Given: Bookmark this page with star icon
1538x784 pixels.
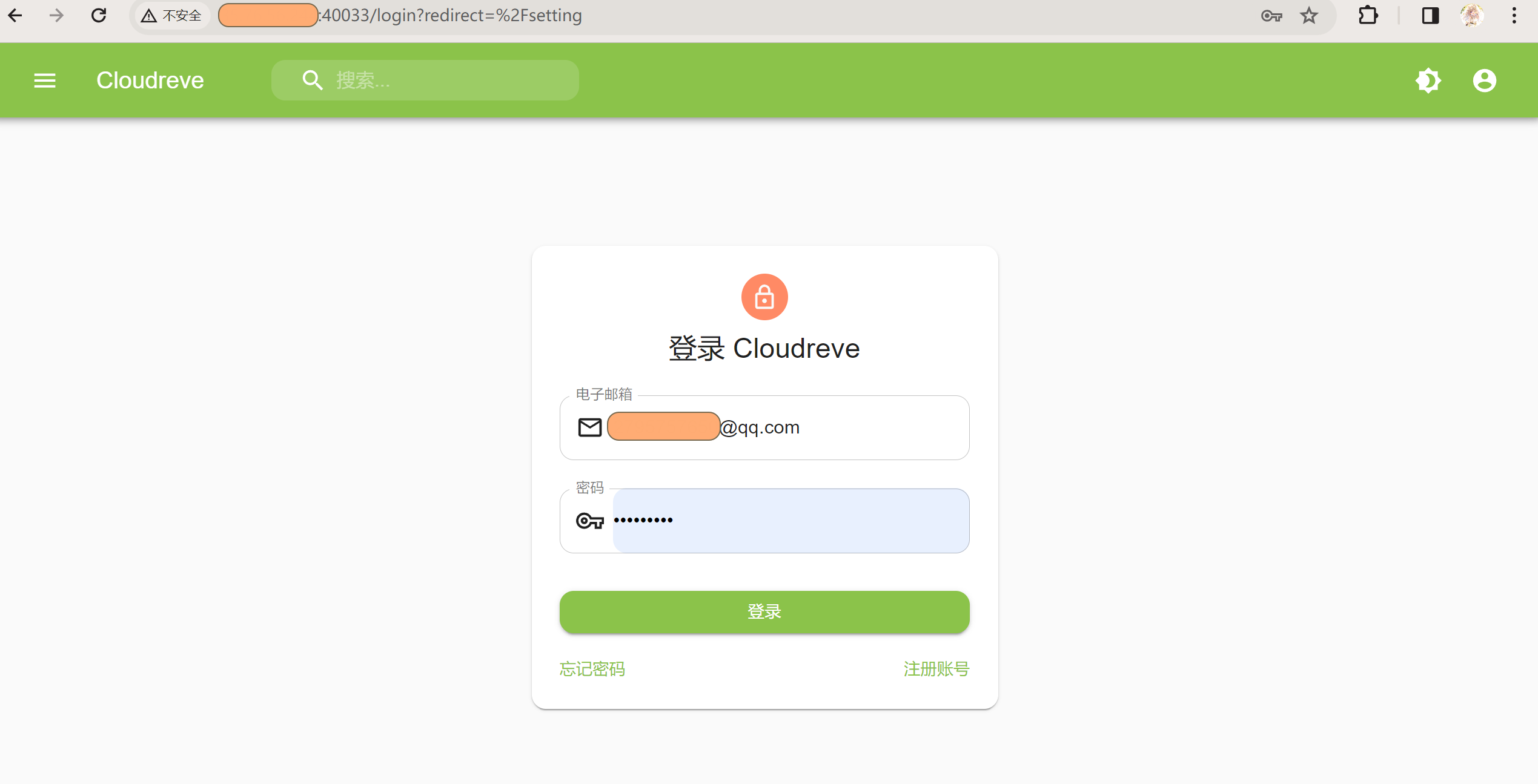Looking at the screenshot, I should click(1309, 16).
